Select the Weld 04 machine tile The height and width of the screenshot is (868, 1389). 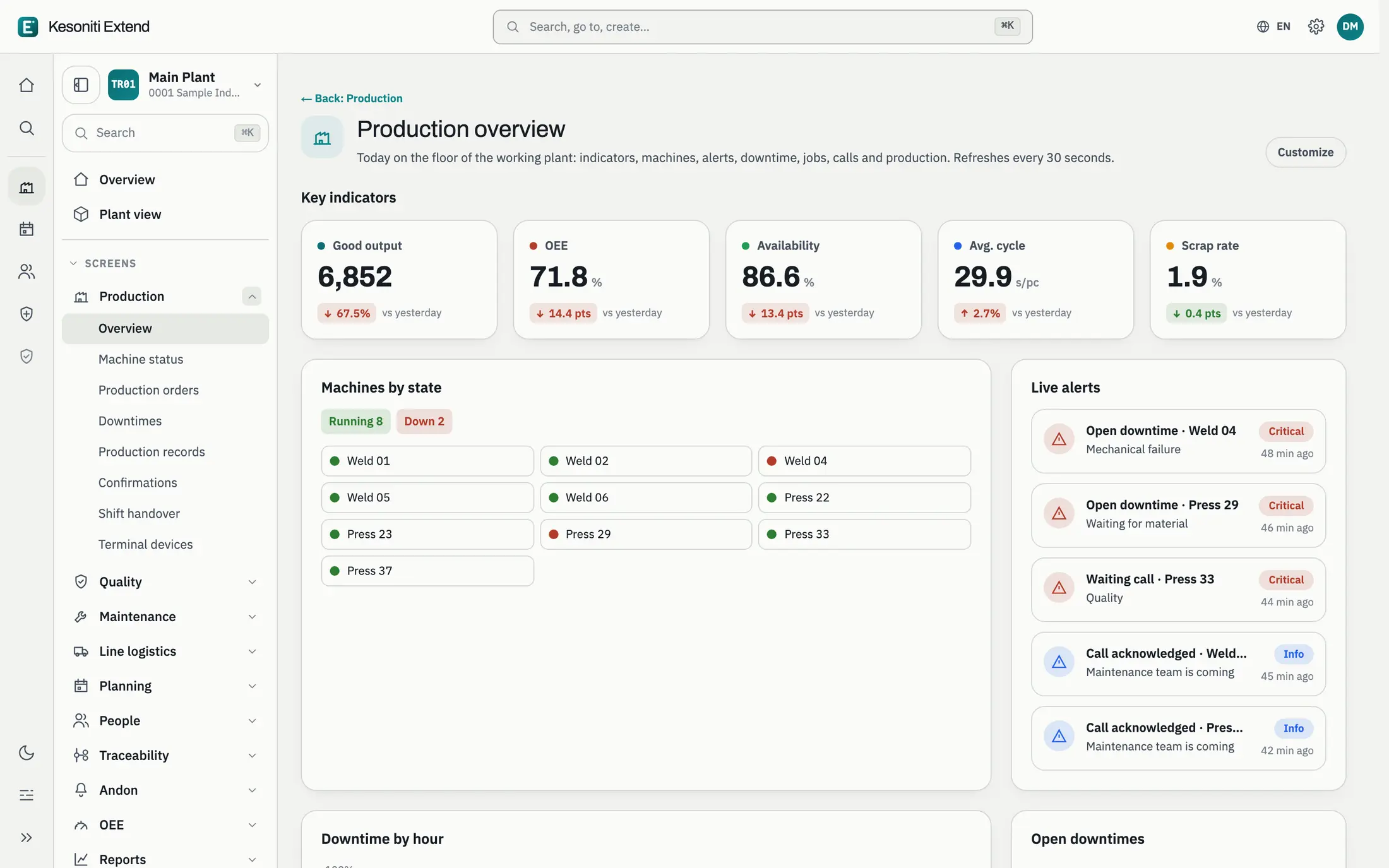(x=864, y=461)
